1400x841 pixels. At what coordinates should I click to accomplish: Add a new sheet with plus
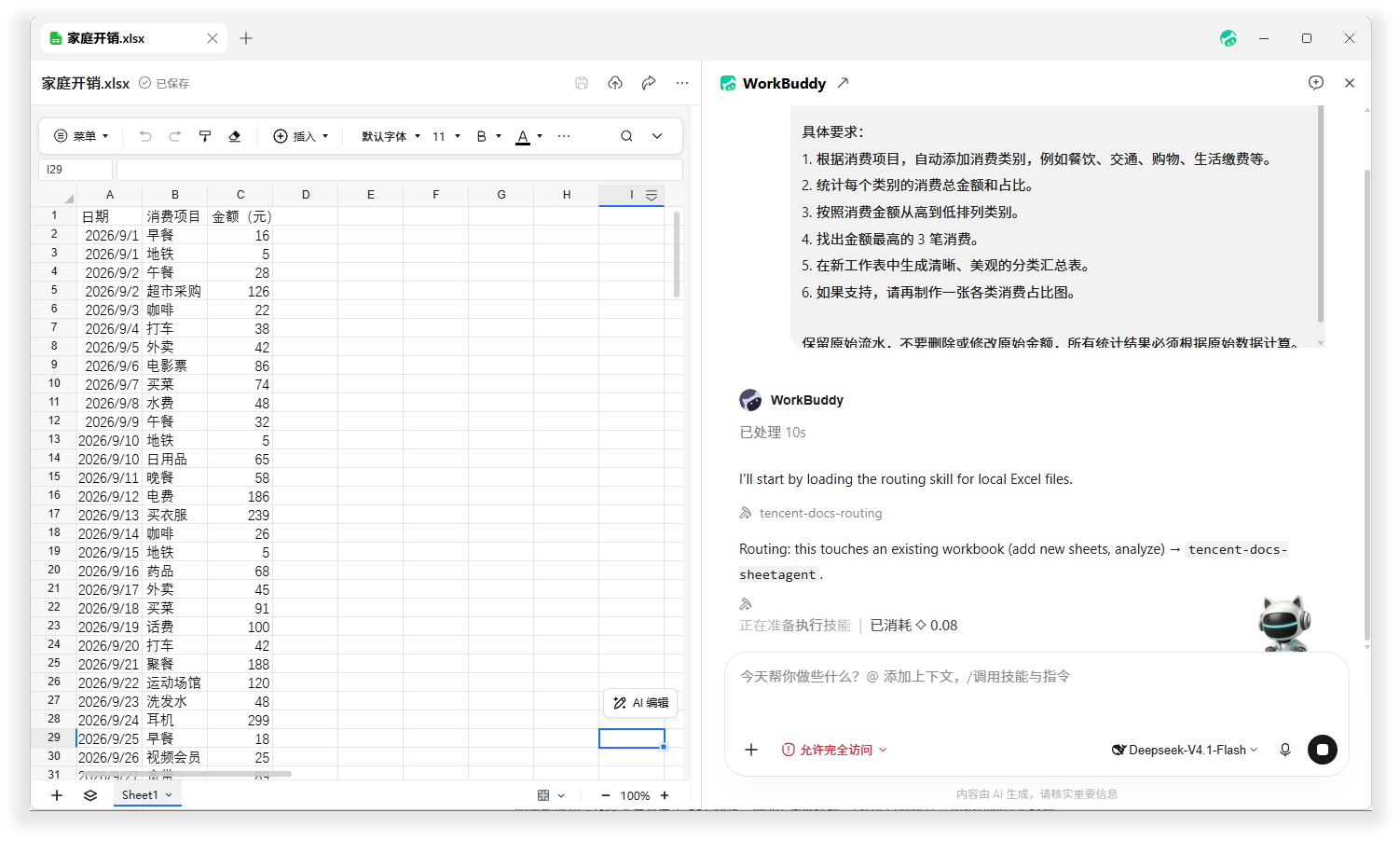(57, 795)
